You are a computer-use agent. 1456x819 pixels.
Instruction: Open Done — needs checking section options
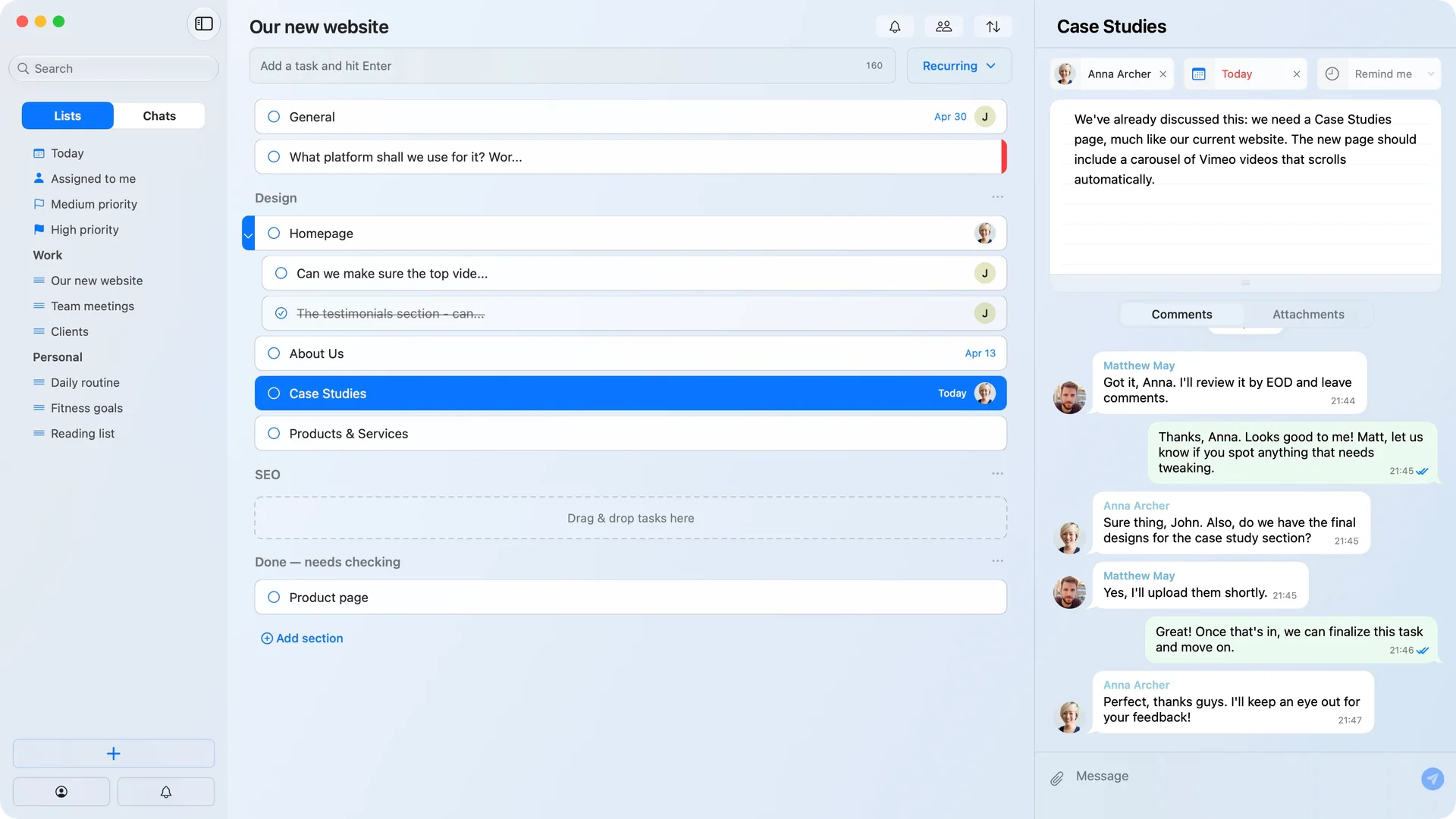997,561
